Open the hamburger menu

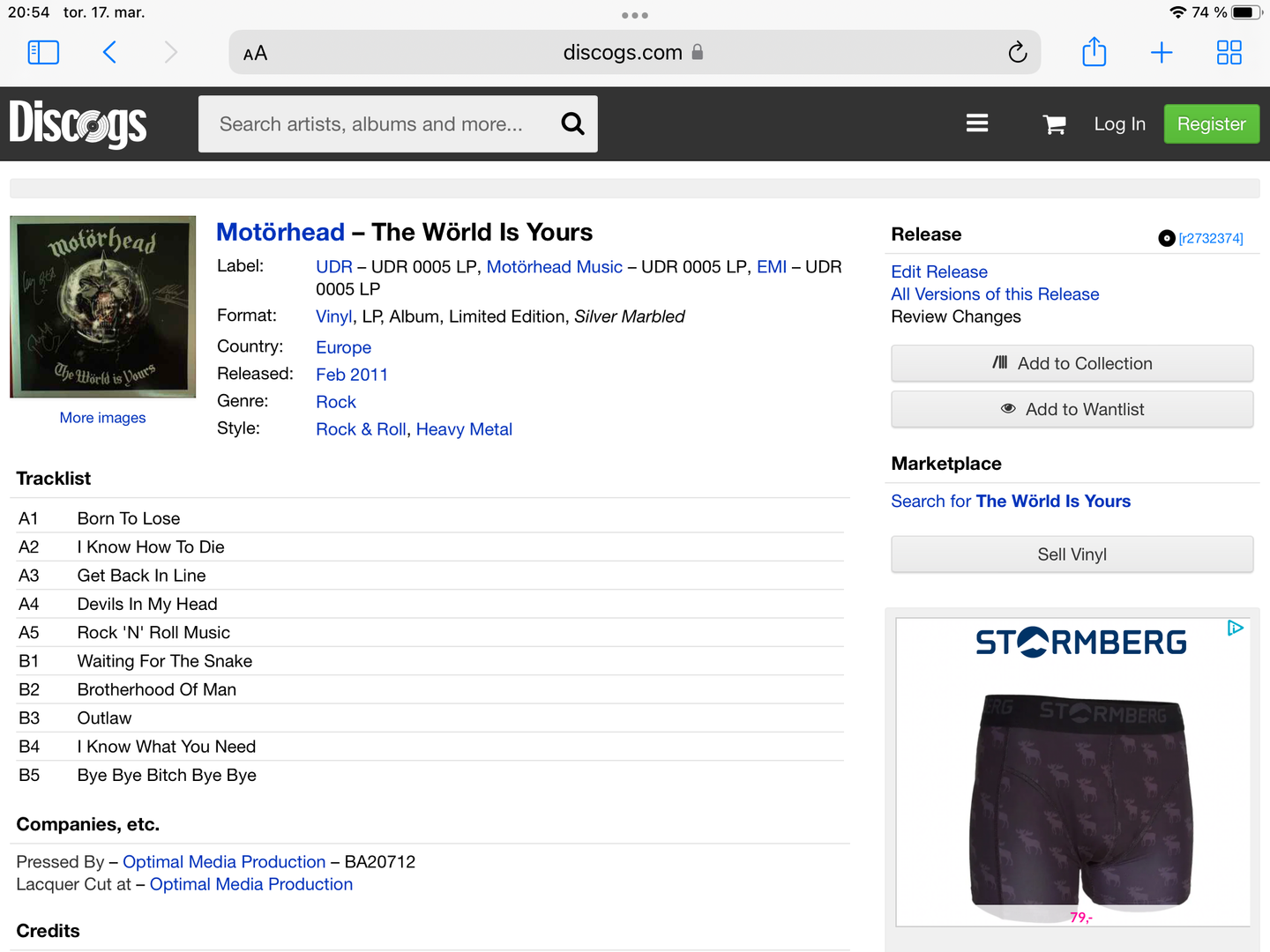click(x=977, y=123)
